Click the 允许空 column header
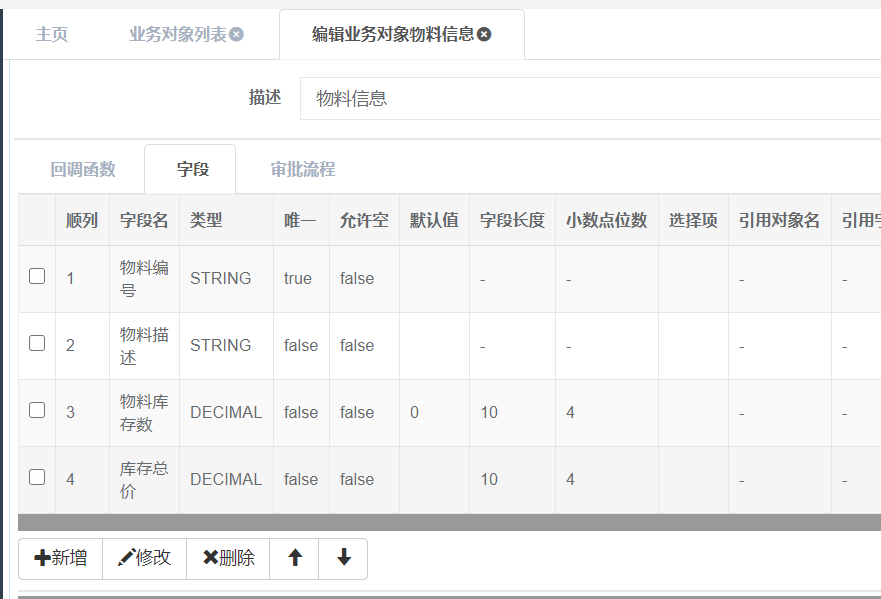This screenshot has height=599, width=881. (365, 220)
